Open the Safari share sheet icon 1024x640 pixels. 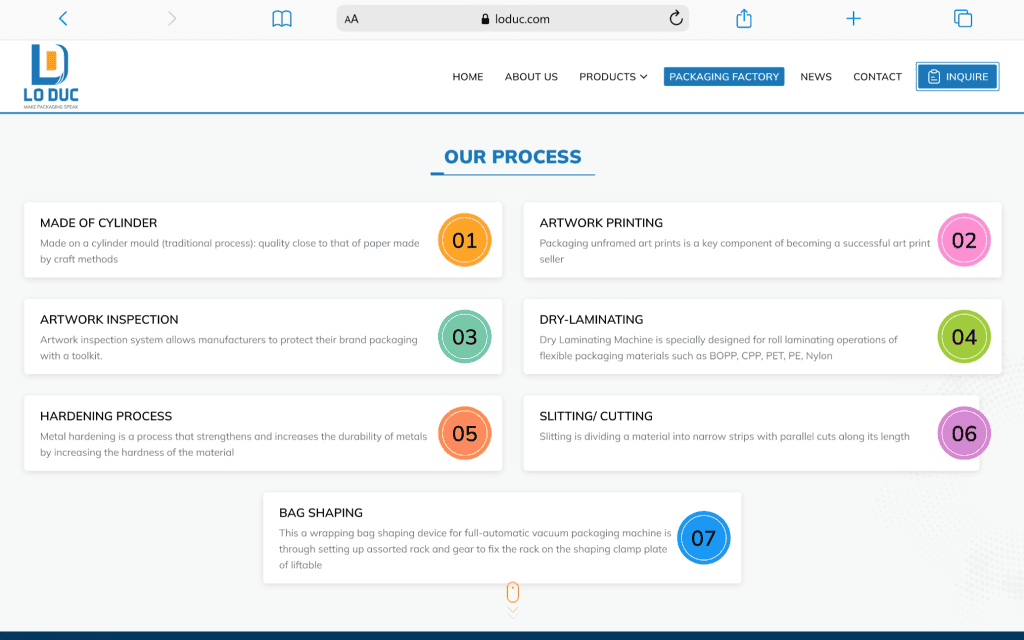point(744,18)
